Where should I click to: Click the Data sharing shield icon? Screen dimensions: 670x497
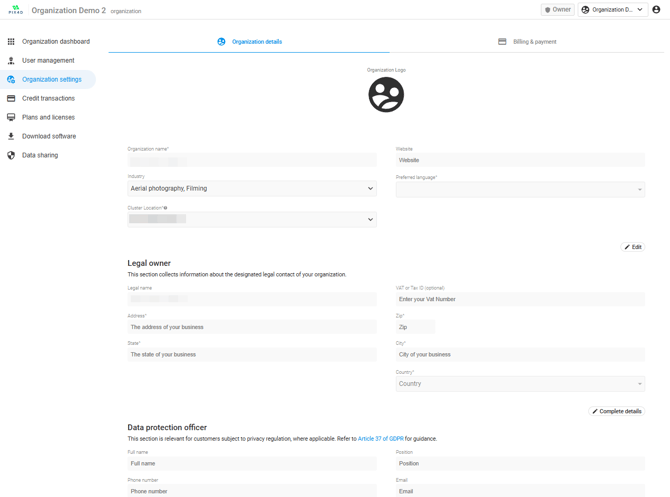coord(11,155)
